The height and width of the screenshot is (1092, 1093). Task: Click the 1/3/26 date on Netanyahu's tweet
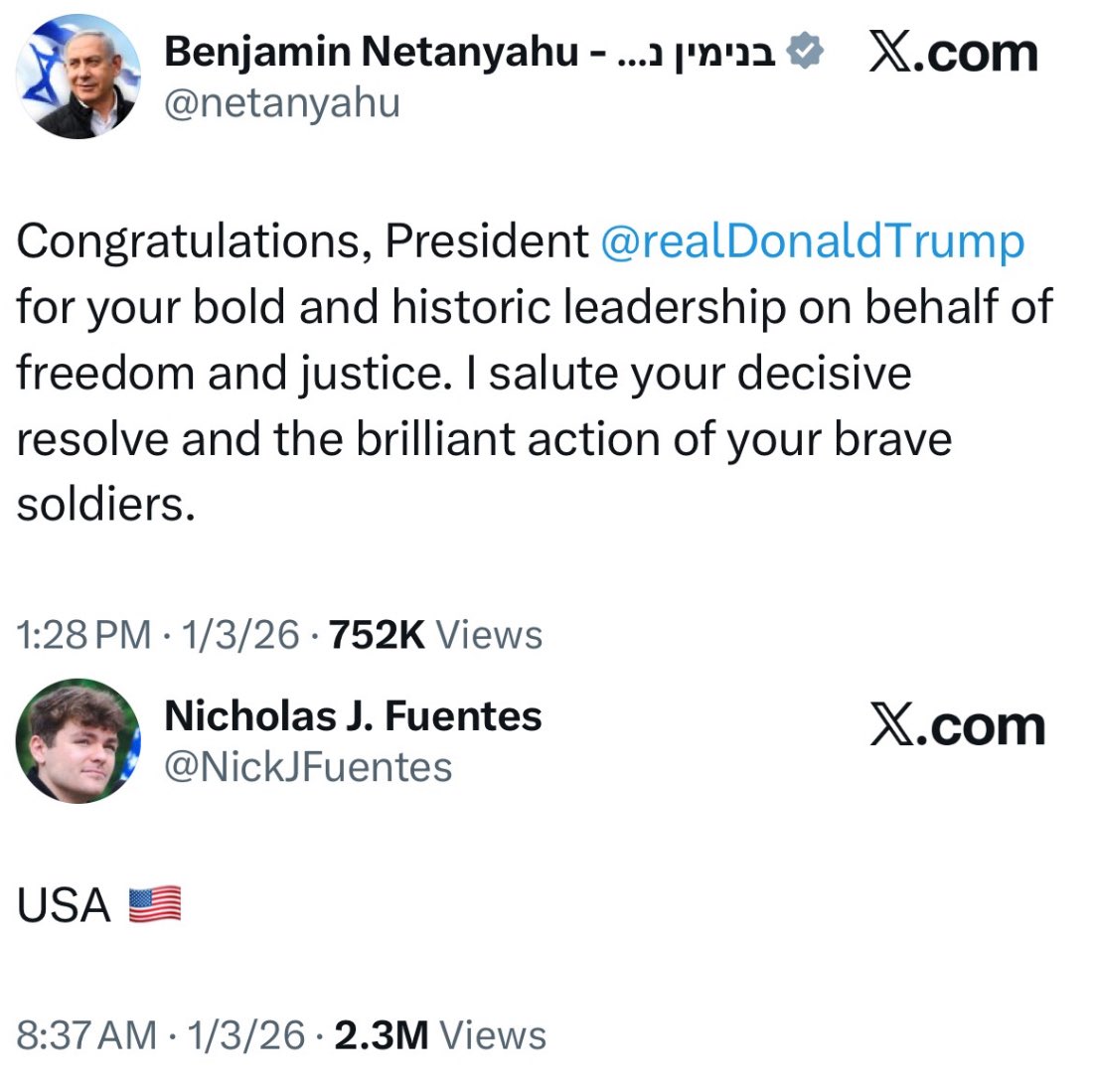click(x=239, y=634)
